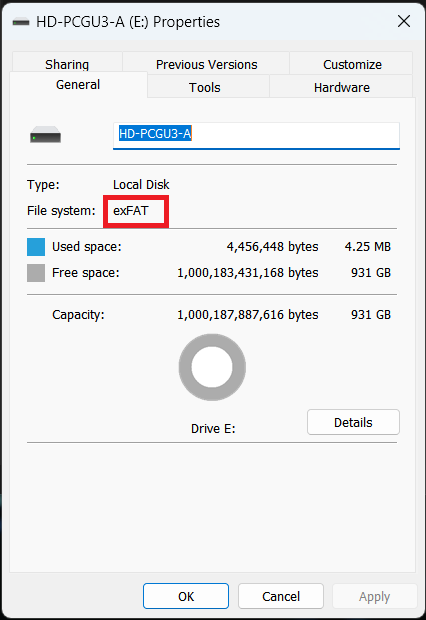426x620 pixels.
Task: Click the Details button
Action: [353, 422]
